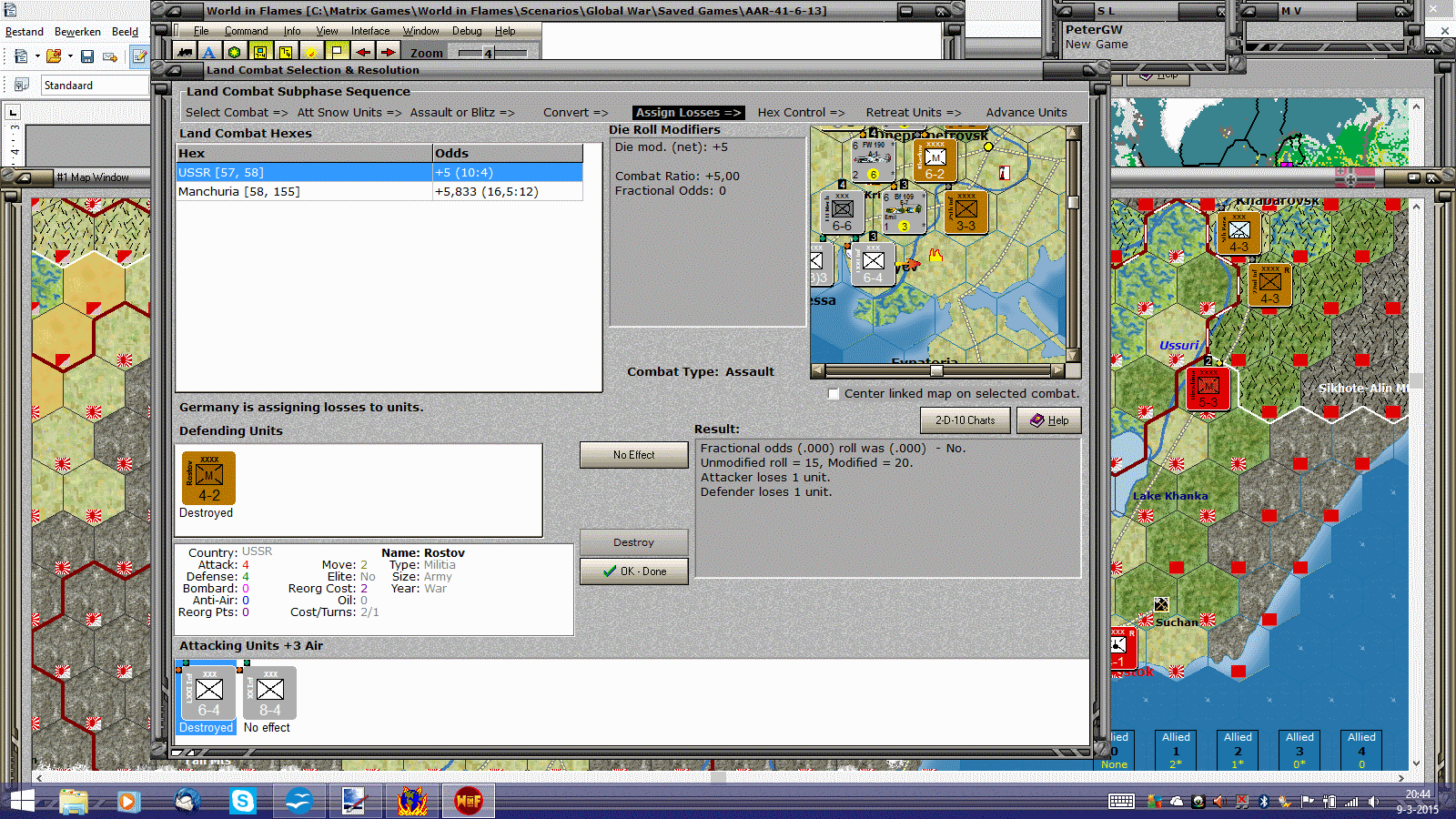Click the blue letter A toolbar icon

point(209,53)
